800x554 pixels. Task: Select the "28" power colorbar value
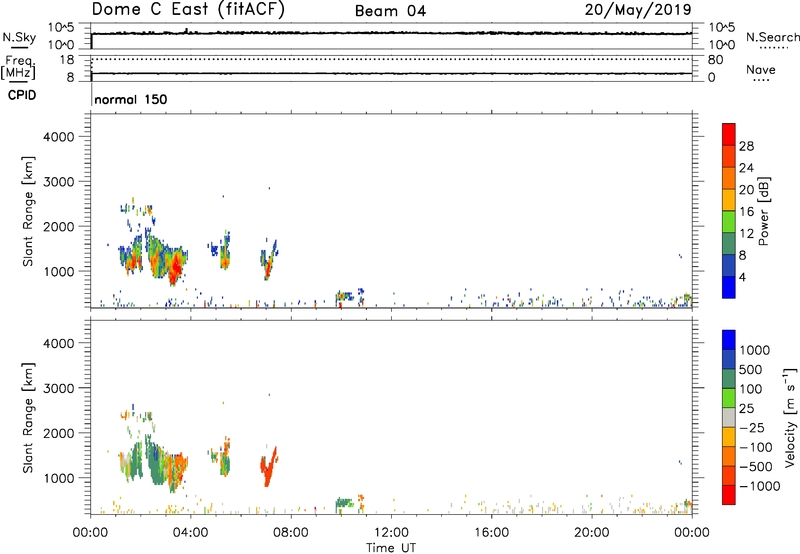(746, 146)
